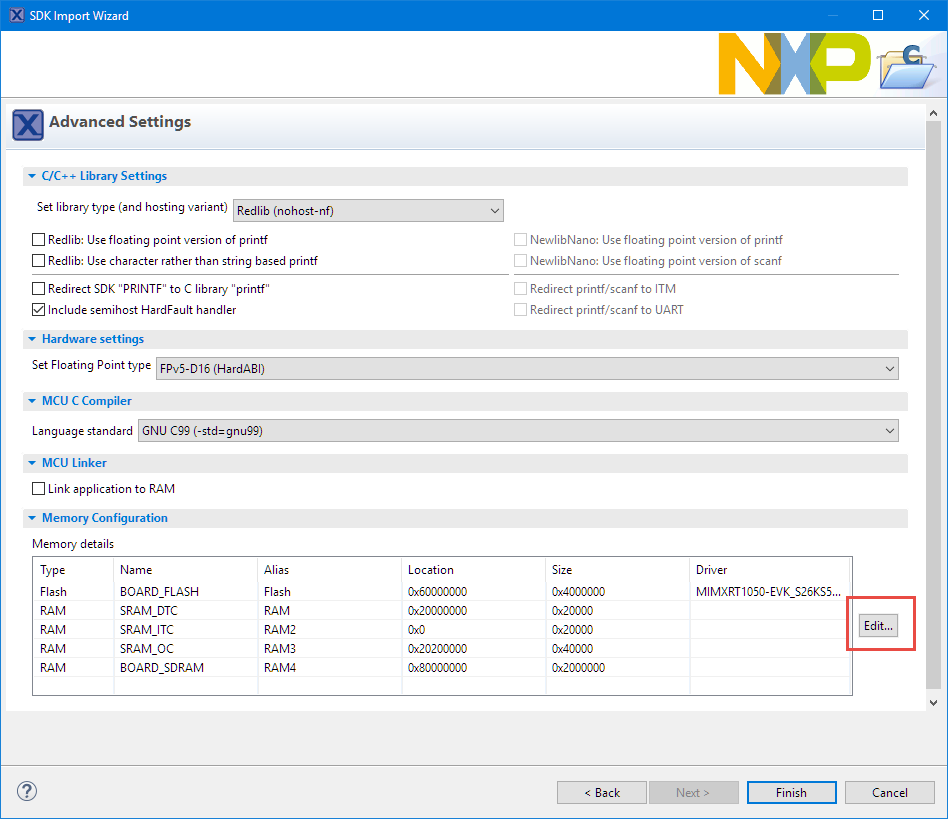Screen dimensions: 948x819
Task: Collapse the C/C++ Library Settings section
Action: [x=32, y=176]
